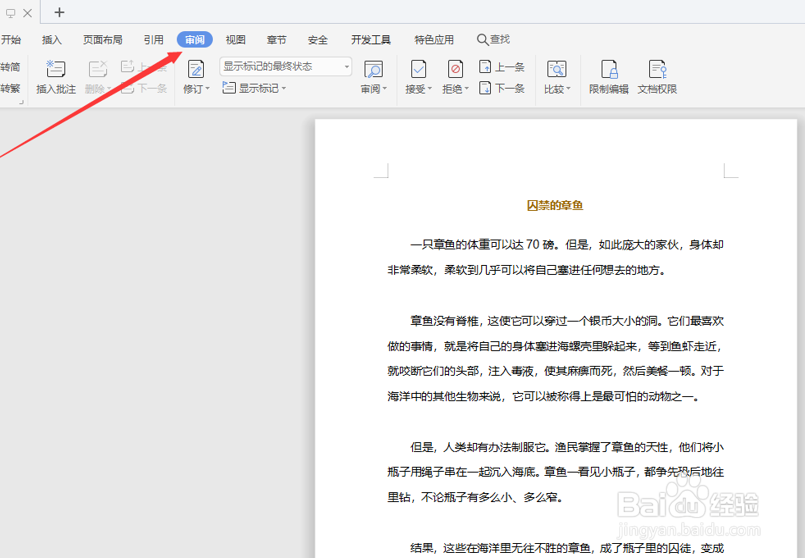Select the Review (审阅) tab
Viewport: 805px width, 558px height.
(195, 40)
